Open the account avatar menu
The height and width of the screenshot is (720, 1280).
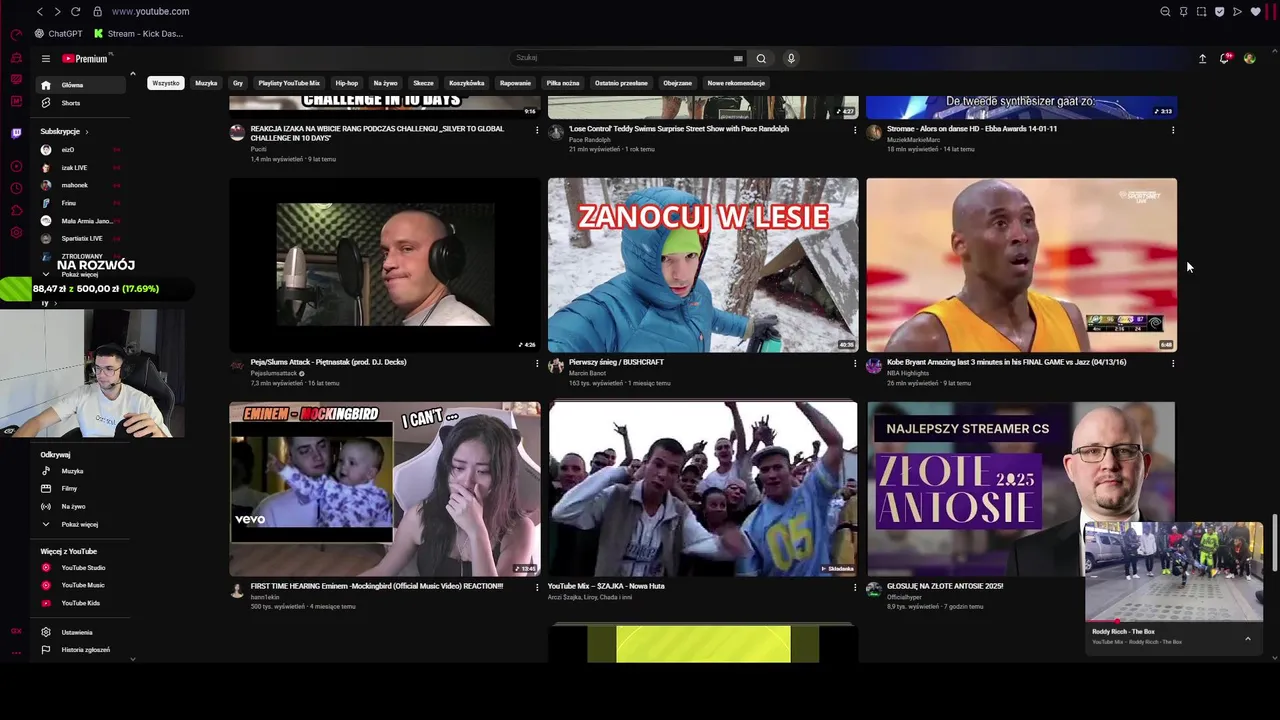coord(1249,58)
